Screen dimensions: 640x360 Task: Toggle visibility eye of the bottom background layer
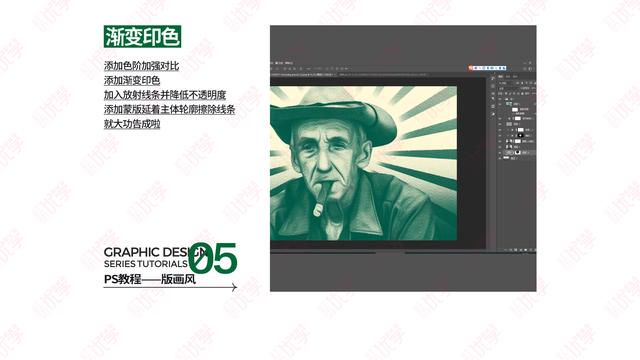(500, 158)
